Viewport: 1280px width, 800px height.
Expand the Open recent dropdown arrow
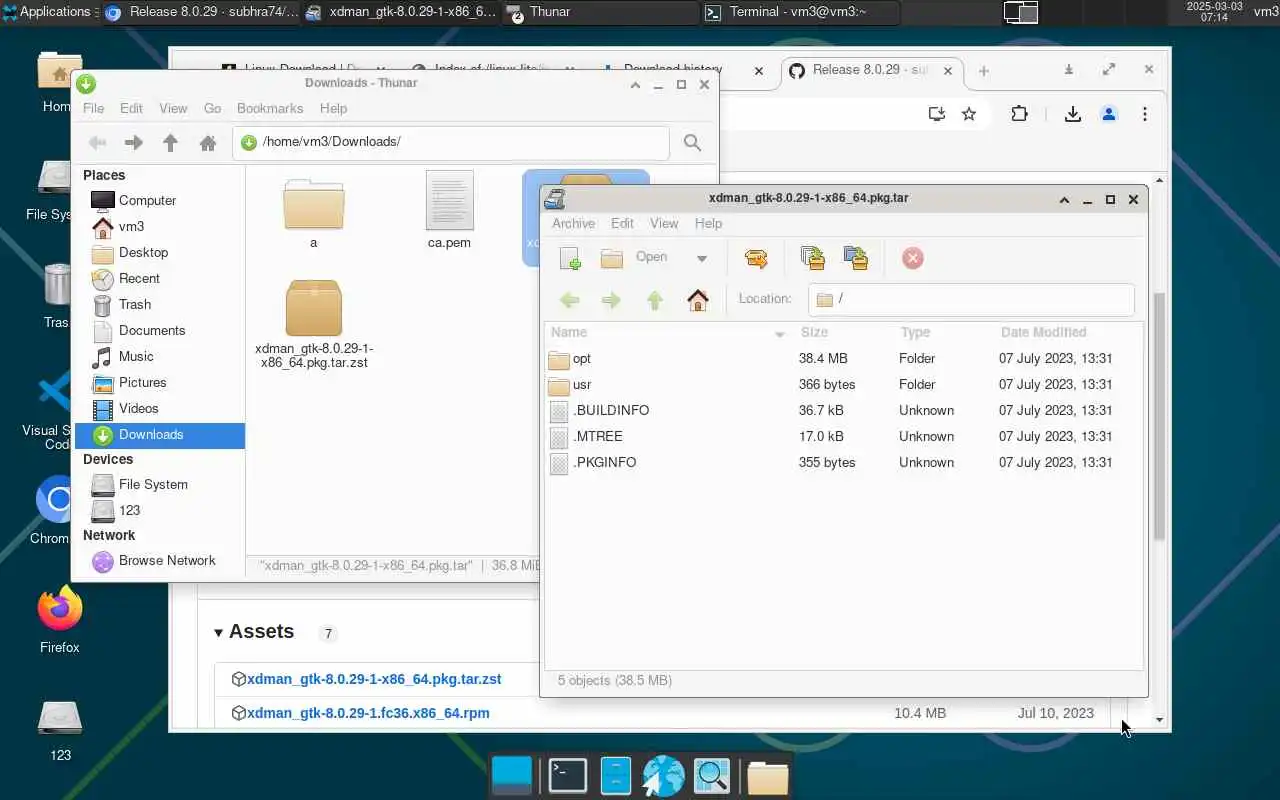(x=702, y=258)
